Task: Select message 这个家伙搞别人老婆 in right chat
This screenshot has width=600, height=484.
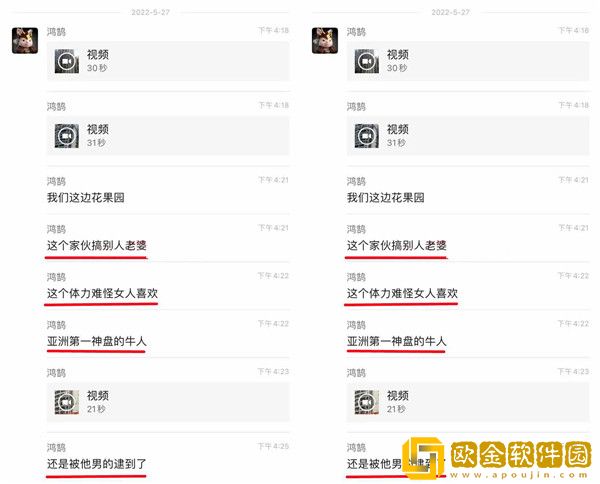Action: coord(397,246)
